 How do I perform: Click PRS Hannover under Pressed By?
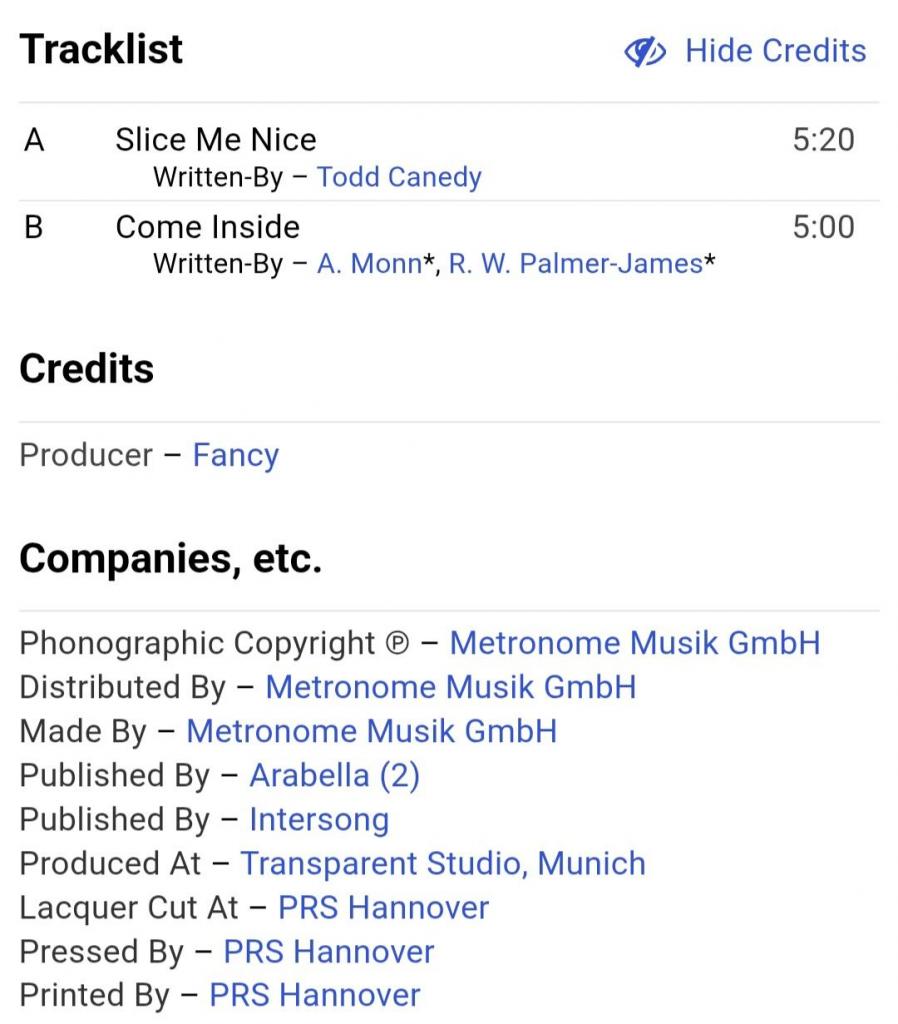329,951
